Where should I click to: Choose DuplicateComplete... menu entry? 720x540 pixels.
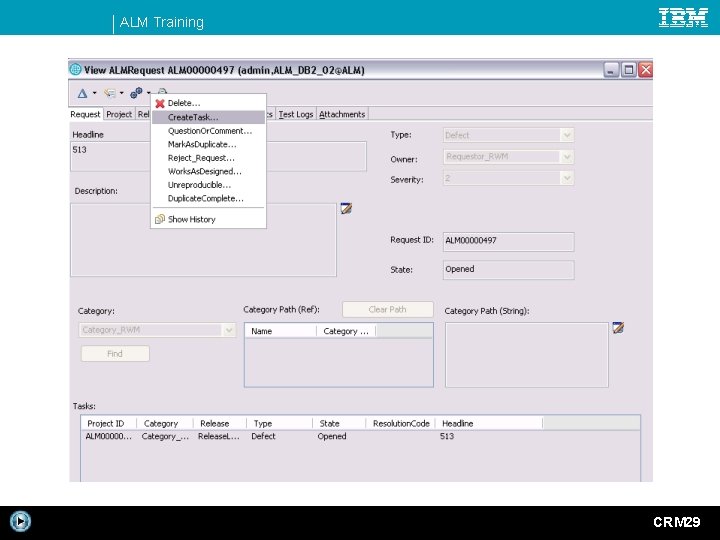(x=206, y=198)
